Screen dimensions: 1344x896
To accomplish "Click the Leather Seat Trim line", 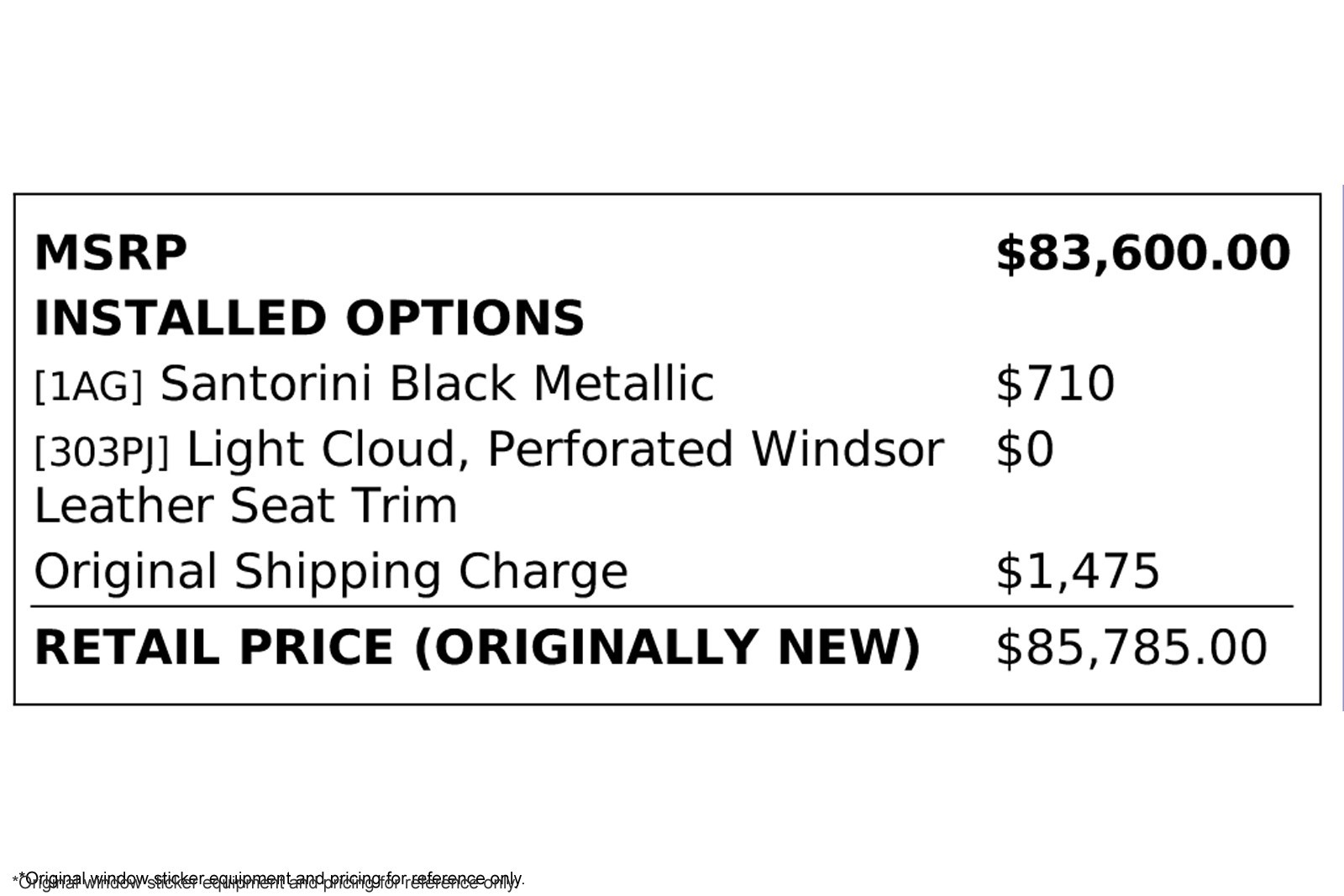I will [x=245, y=506].
